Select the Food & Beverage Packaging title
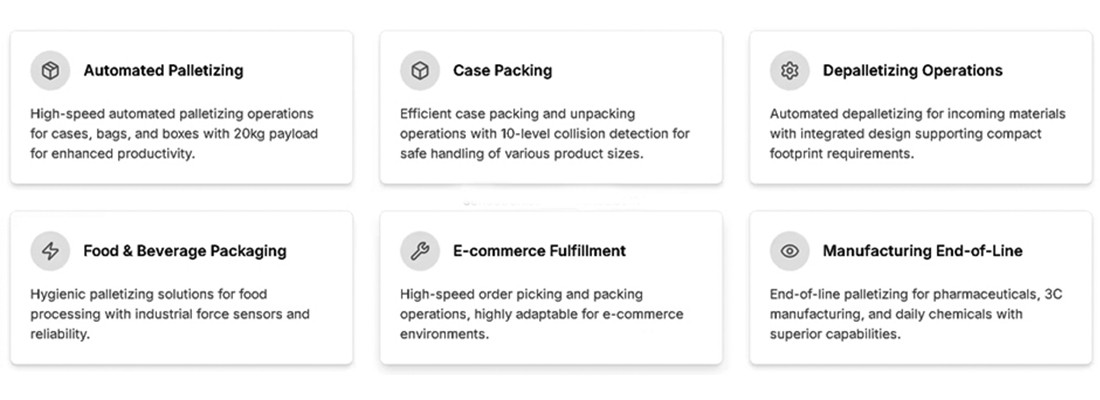1100x400 pixels. (185, 251)
